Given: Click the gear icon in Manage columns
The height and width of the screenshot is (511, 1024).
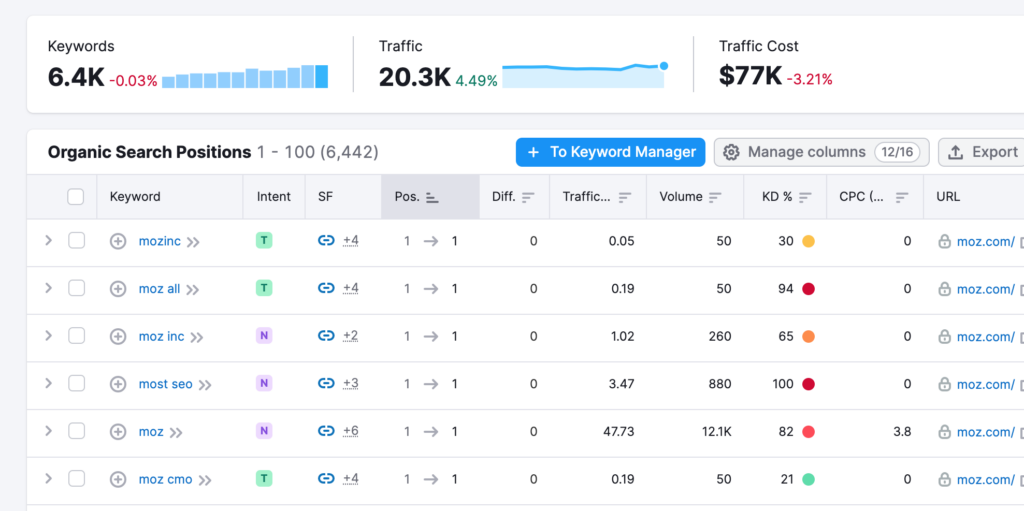Looking at the screenshot, I should click(731, 152).
